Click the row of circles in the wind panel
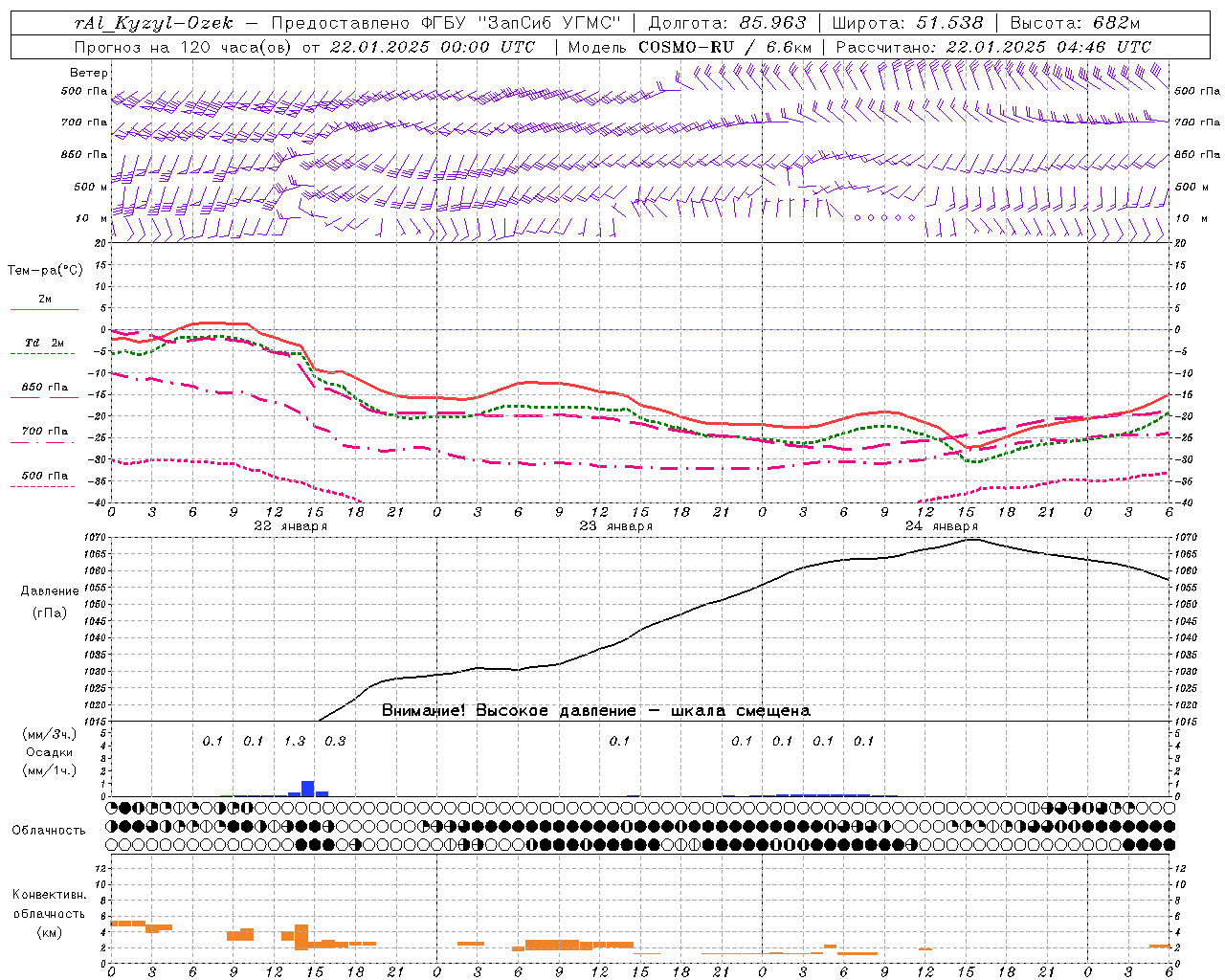This screenshot has height=980, width=1225. [x=884, y=218]
